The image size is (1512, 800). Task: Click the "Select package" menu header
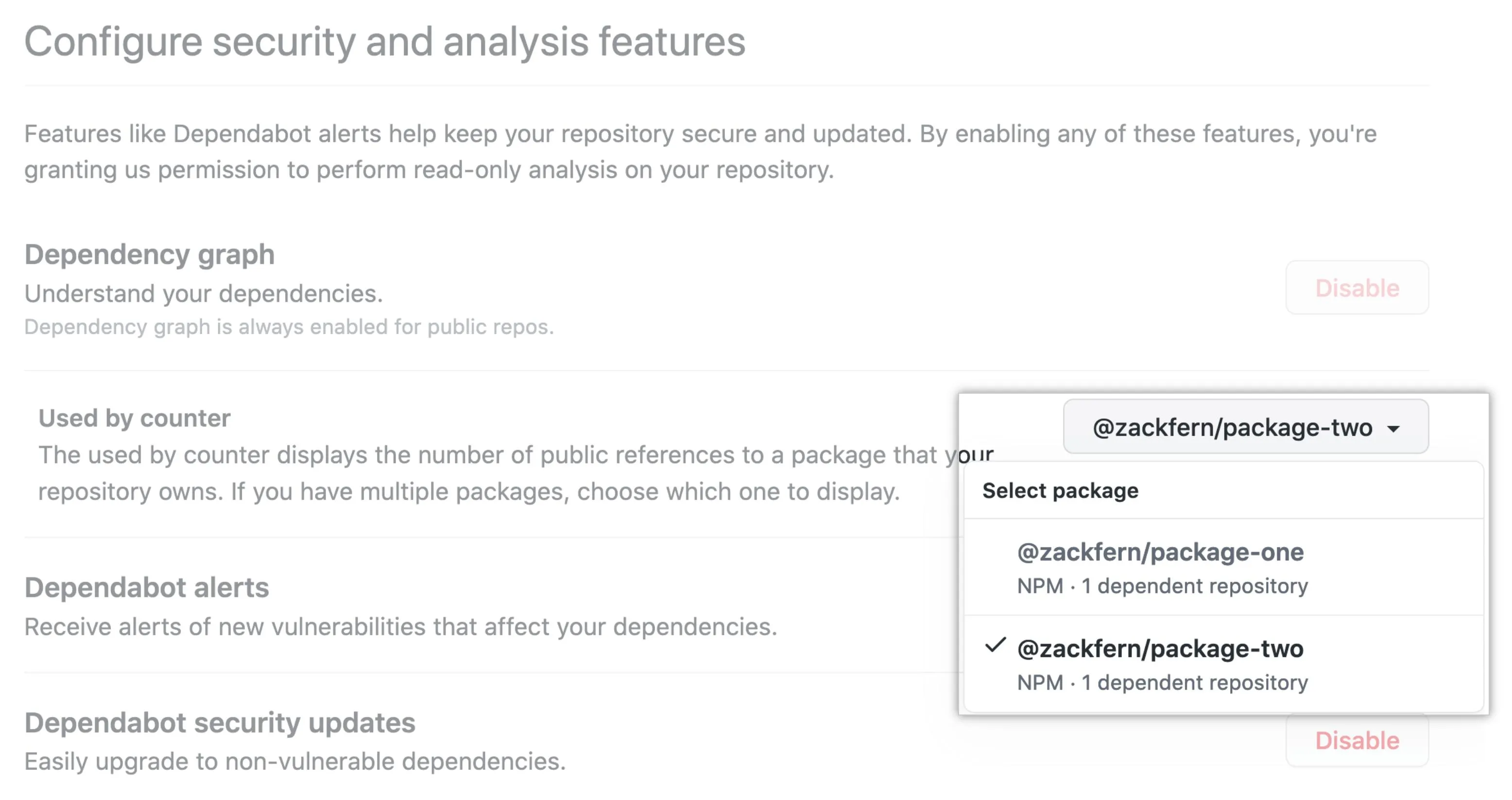[x=1060, y=490]
